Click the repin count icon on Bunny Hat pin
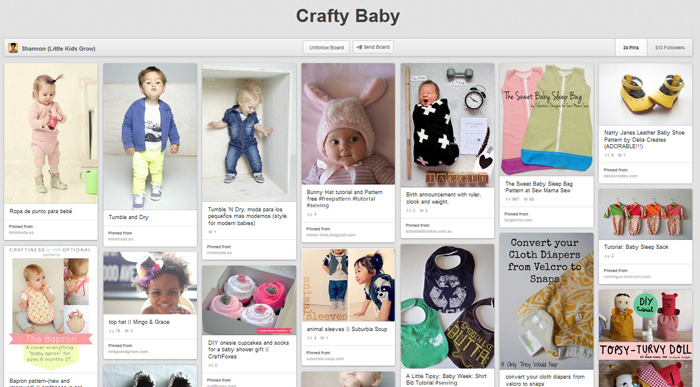 [x=309, y=215]
